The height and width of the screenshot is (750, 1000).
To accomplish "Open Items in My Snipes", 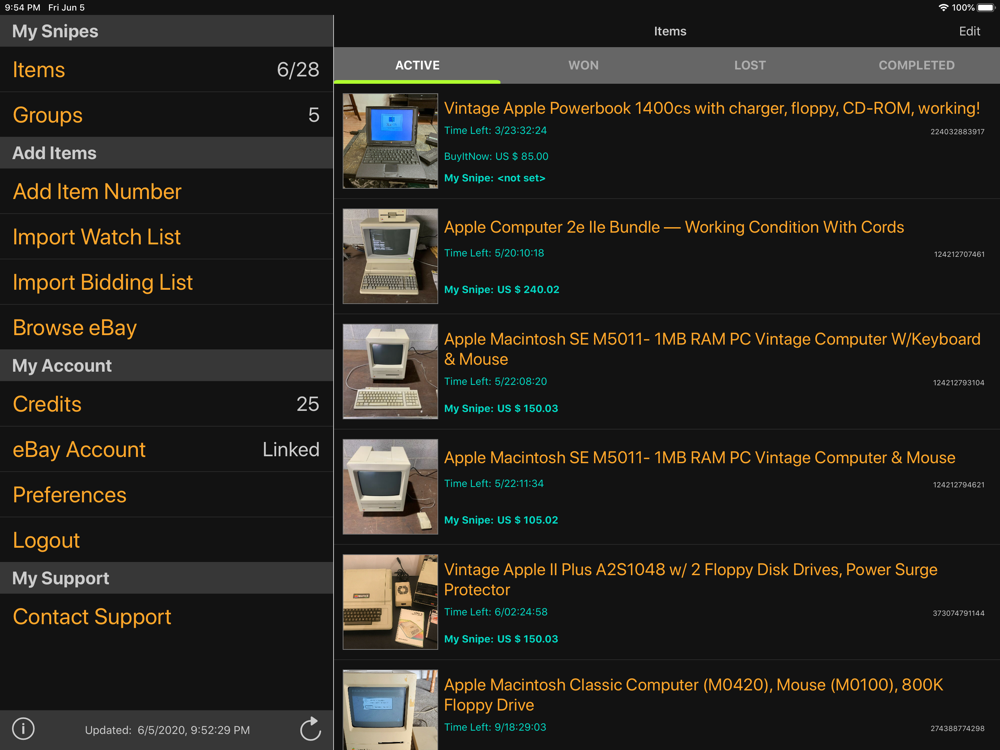I will (x=166, y=70).
